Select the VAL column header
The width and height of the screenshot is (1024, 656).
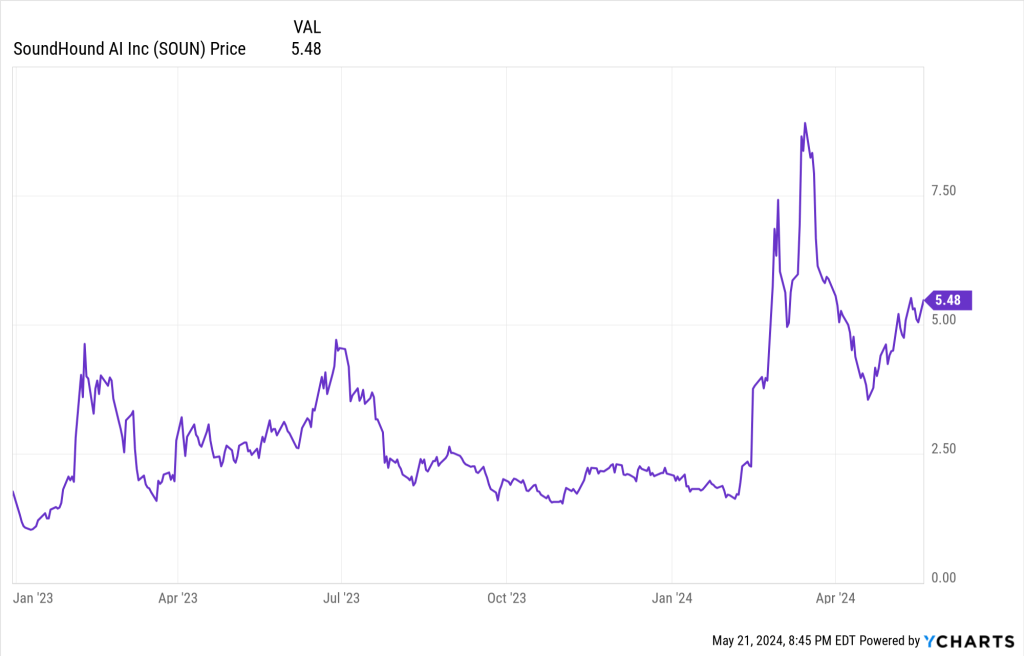coord(307,26)
